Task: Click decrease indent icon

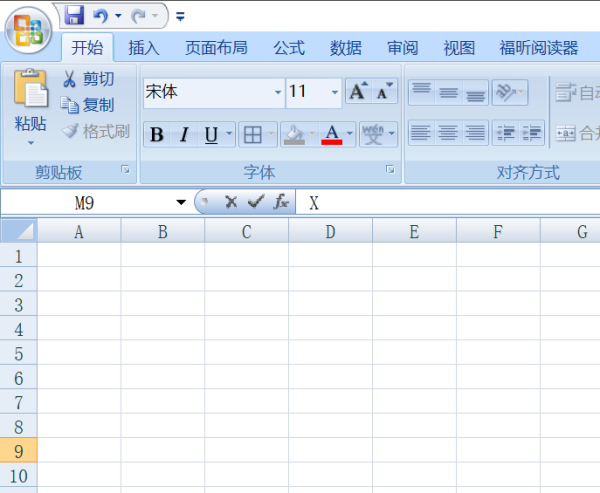Action: pos(505,133)
